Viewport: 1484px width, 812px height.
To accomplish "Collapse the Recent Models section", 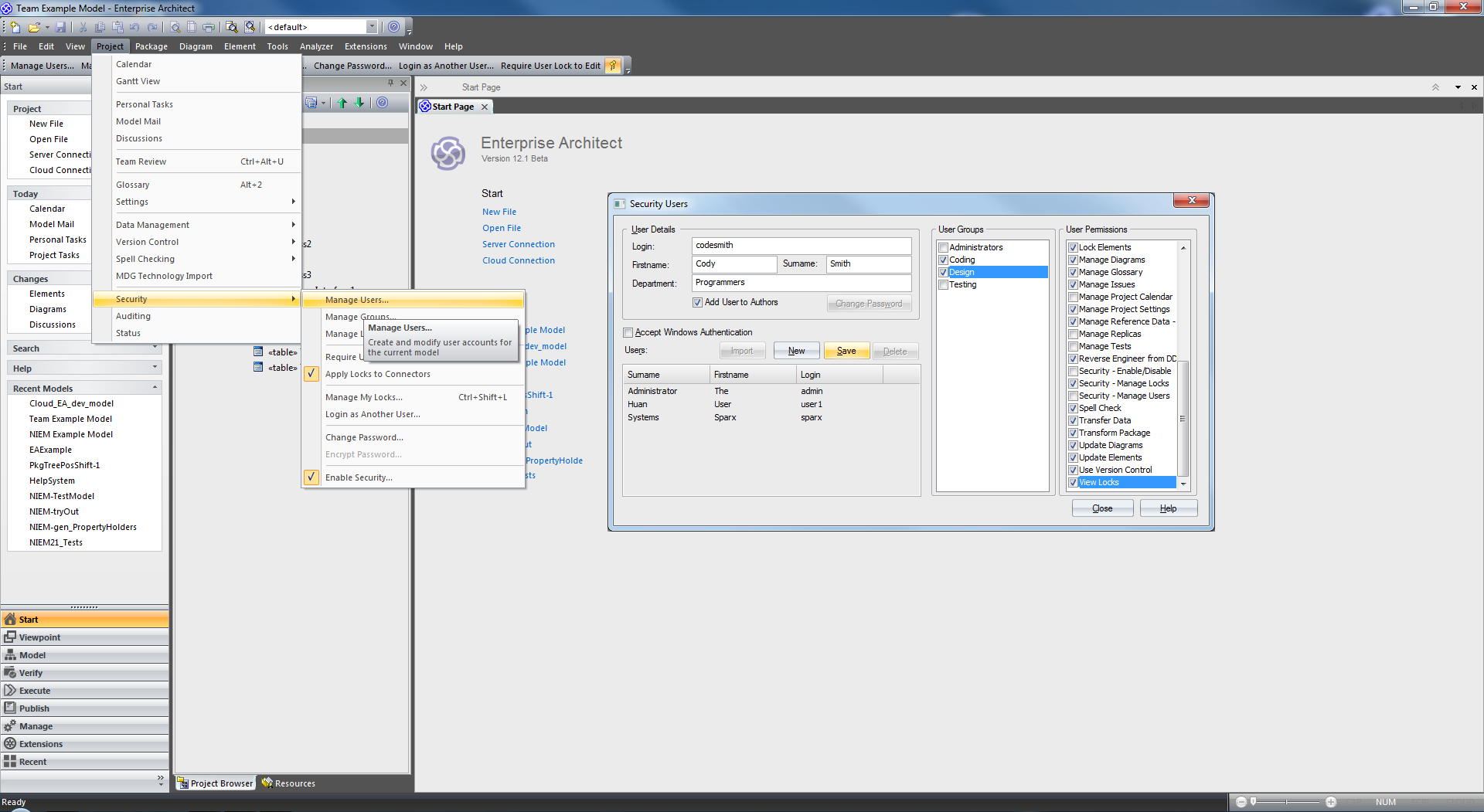I will [x=155, y=388].
